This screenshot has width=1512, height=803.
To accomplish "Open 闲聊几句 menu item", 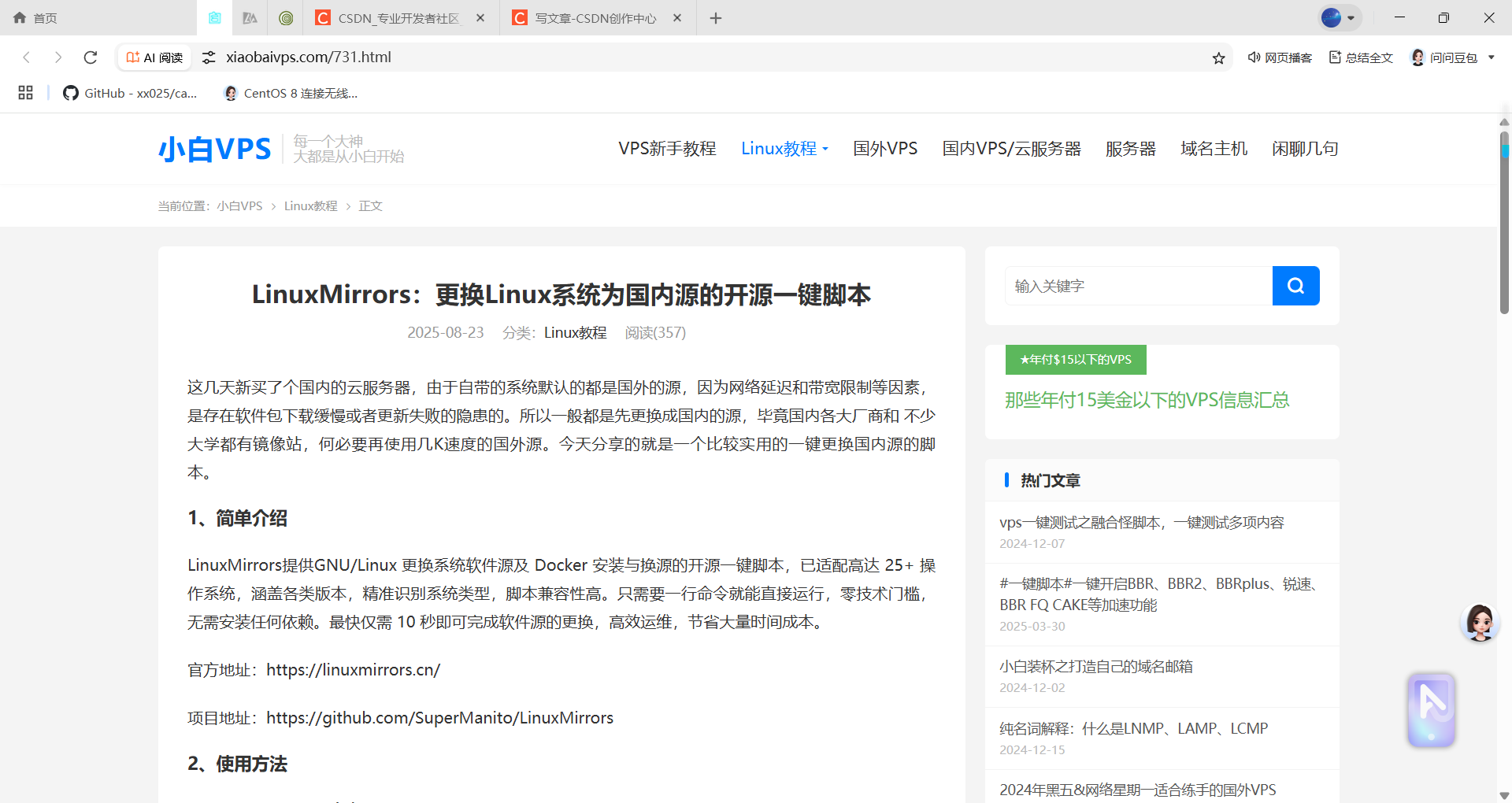I will pyautogui.click(x=1305, y=149).
